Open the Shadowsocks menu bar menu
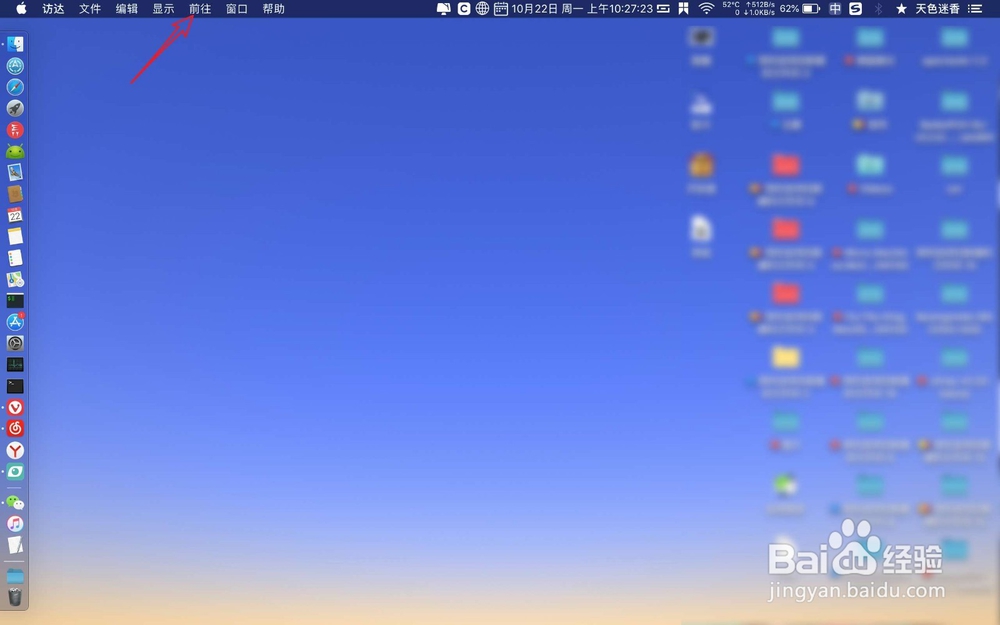This screenshot has height=625, width=1000. [855, 9]
